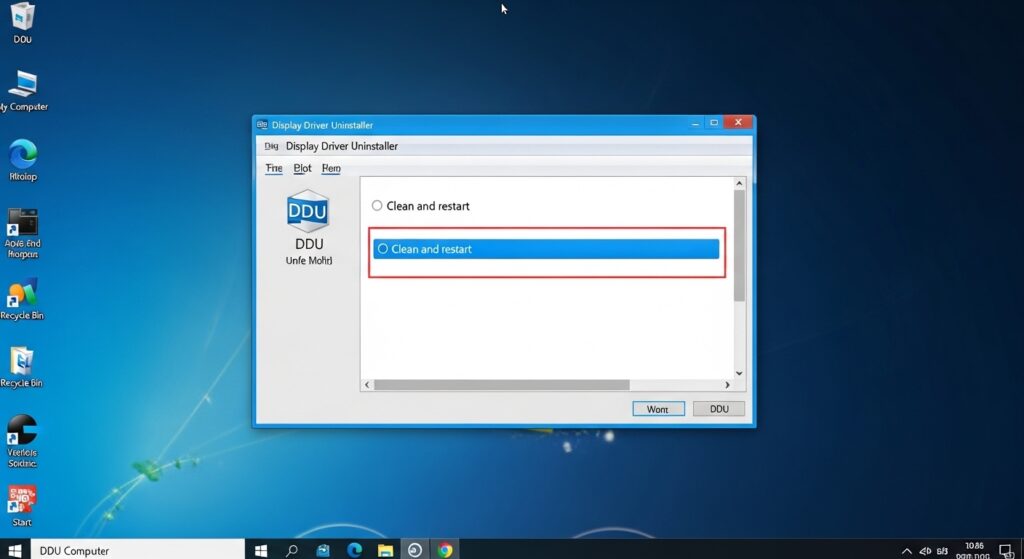Launch Chrome from the taskbar
Screen dimensions: 1024x559
(445, 551)
